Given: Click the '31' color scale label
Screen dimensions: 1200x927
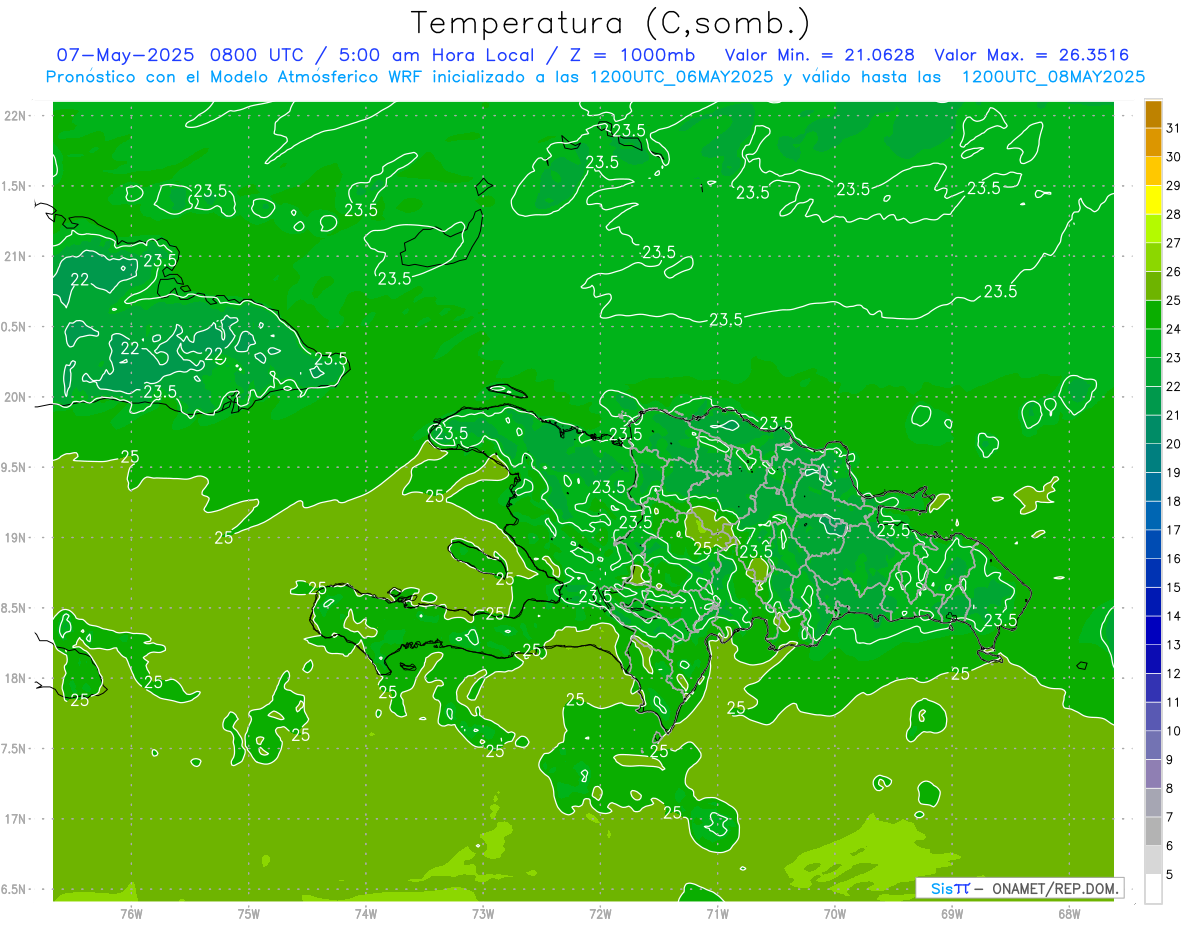Looking at the screenshot, I should [x=1174, y=128].
